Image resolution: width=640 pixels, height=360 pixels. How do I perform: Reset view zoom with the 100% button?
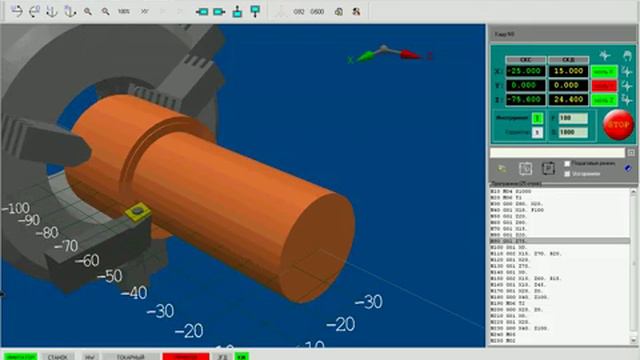pos(124,12)
